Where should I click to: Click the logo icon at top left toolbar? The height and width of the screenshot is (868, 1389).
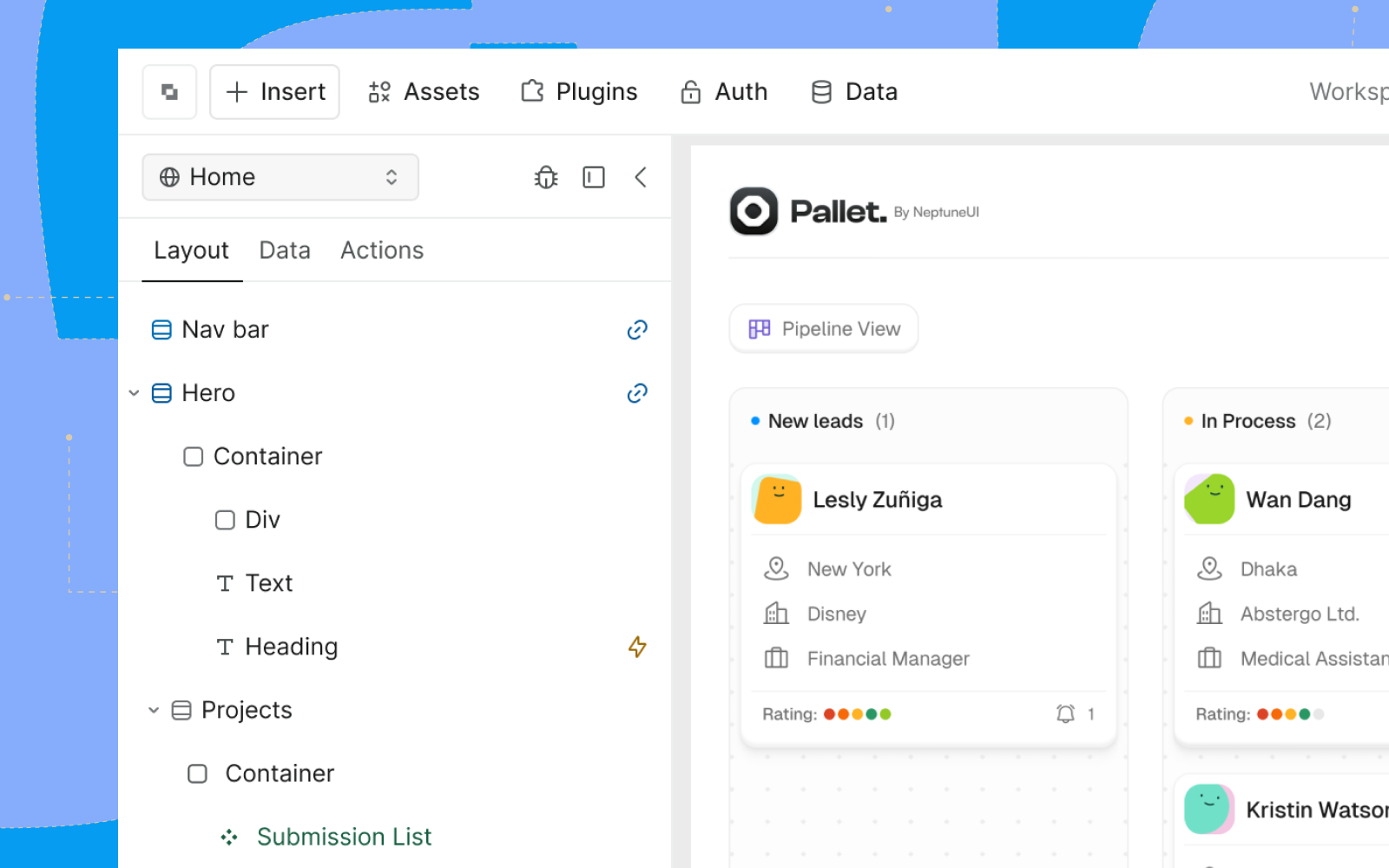pyautogui.click(x=169, y=92)
